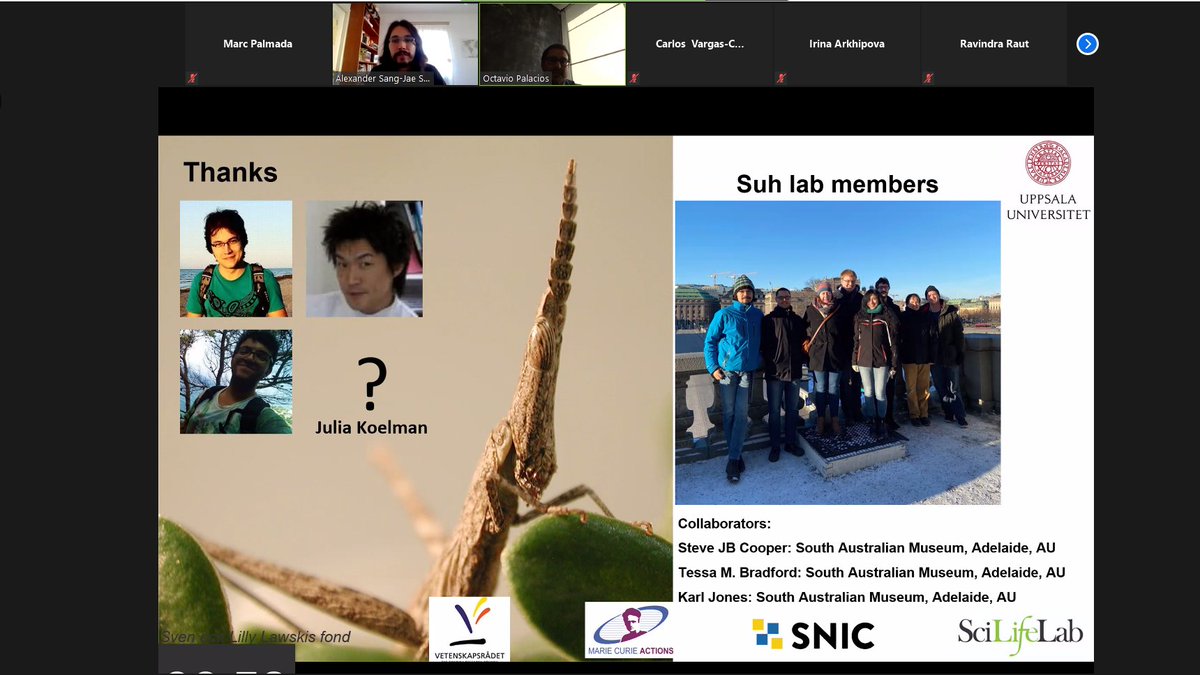Click the Steve JB Cooper collaborator line

pos(867,548)
